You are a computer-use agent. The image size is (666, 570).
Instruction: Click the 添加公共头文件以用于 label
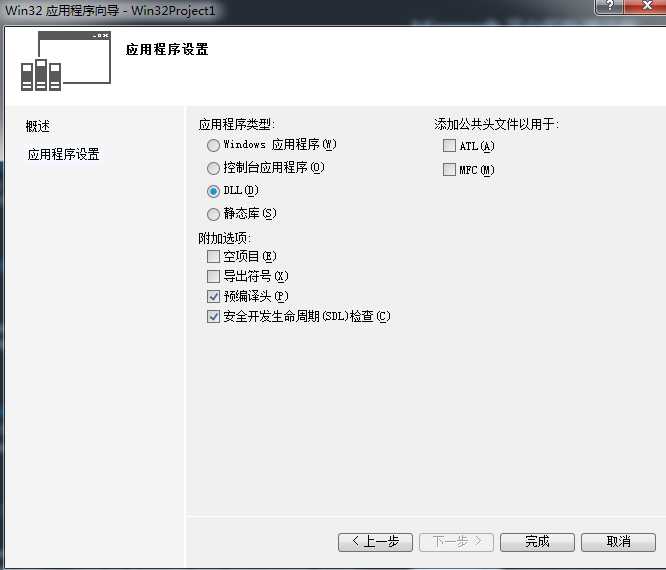tap(496, 124)
